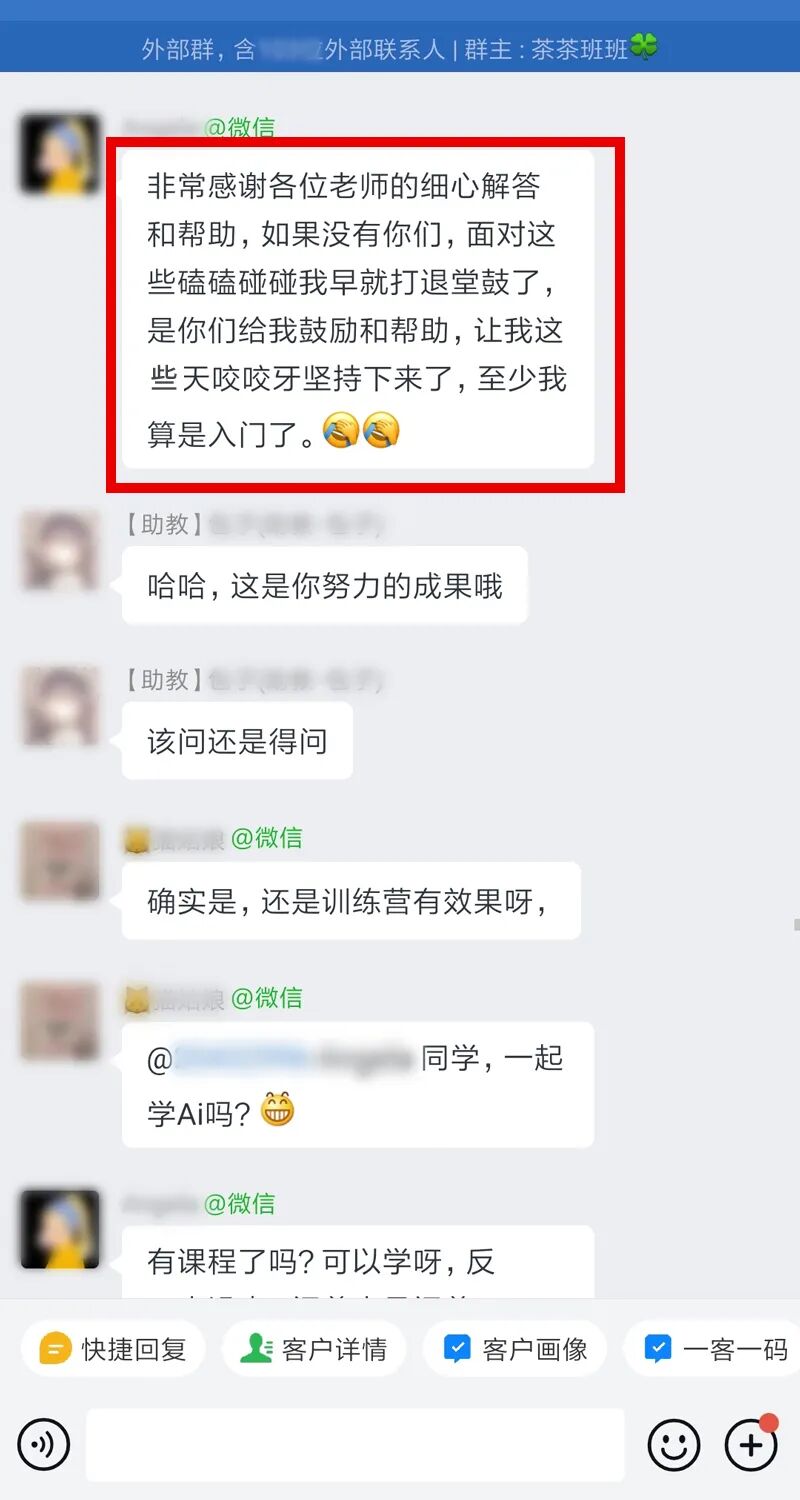Open the pearl earring avatar profile at top
Image resolution: width=800 pixels, height=1500 pixels.
60,154
